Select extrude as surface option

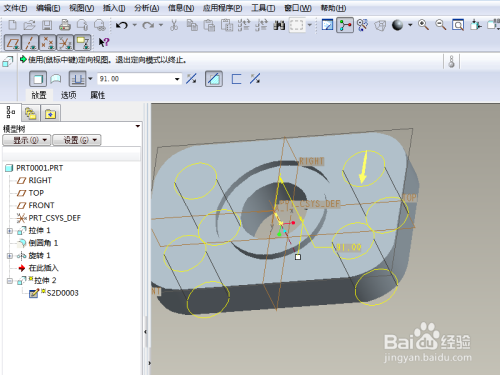coord(56,79)
